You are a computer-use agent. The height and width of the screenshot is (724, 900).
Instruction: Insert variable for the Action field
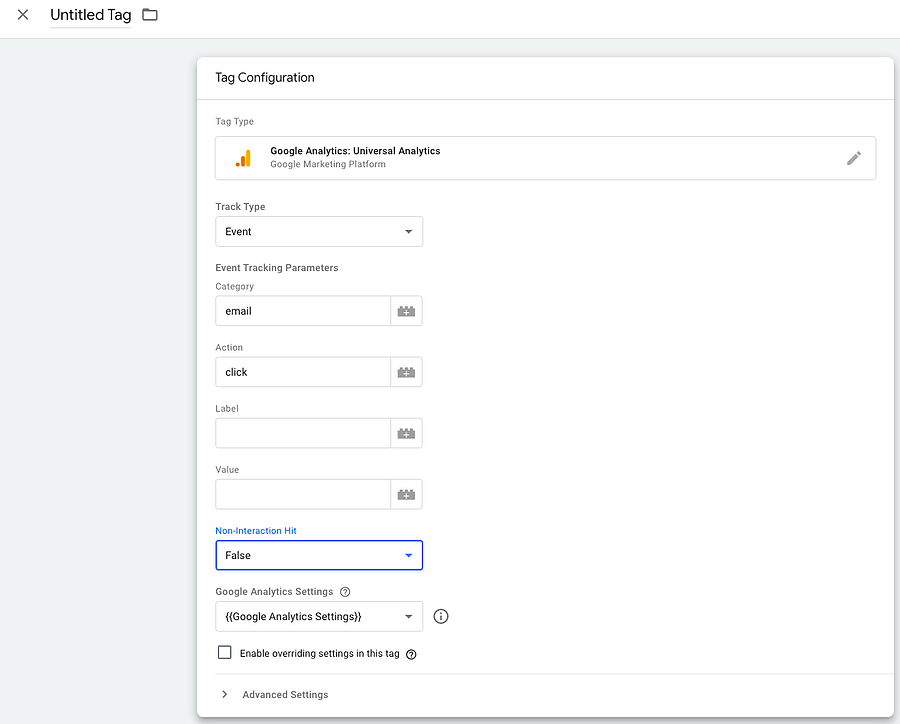(406, 372)
